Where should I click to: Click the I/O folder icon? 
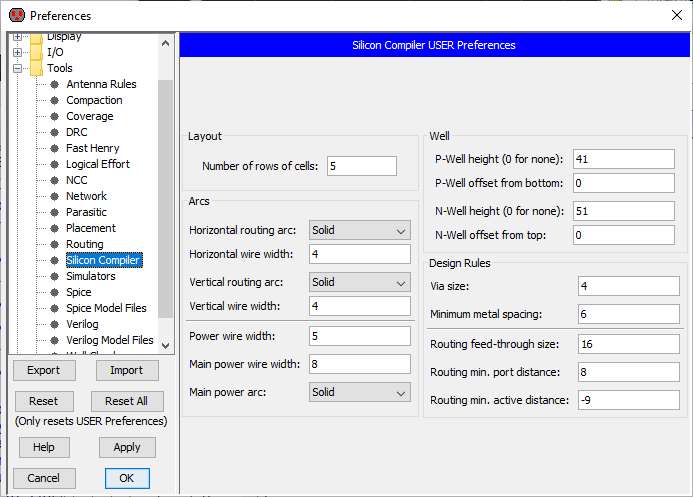[36, 52]
